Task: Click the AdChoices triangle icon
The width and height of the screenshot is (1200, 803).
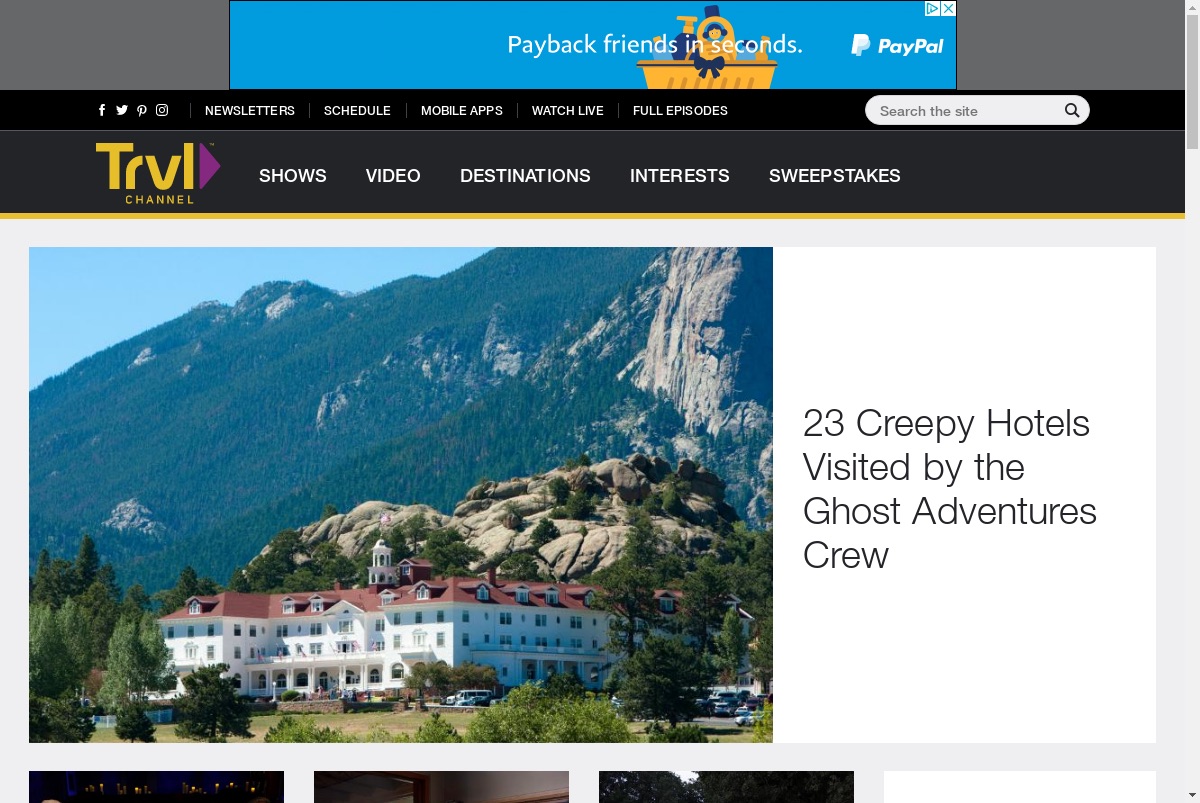Action: point(932,8)
